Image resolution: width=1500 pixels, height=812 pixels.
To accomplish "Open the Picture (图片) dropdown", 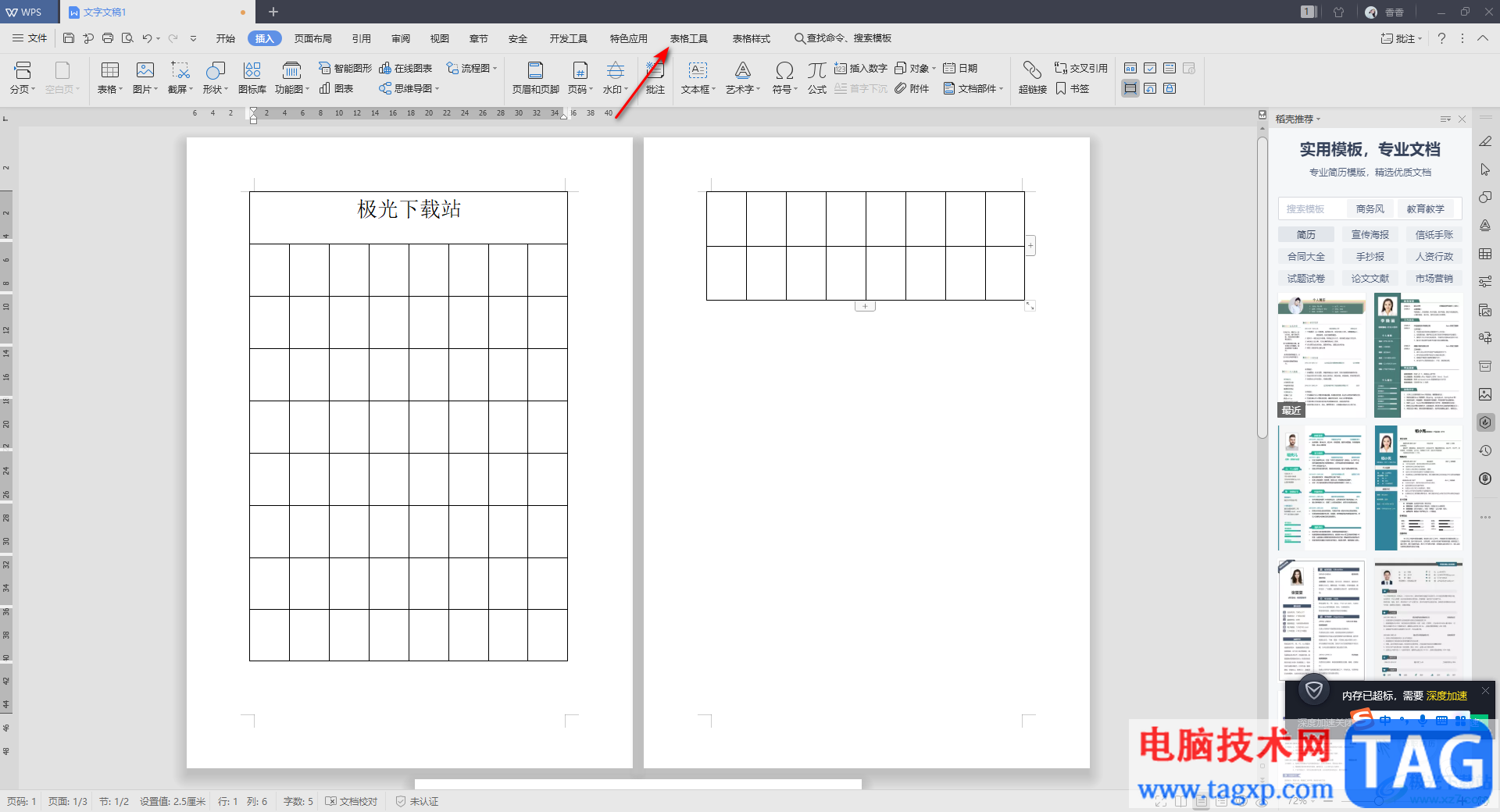I will [x=145, y=89].
